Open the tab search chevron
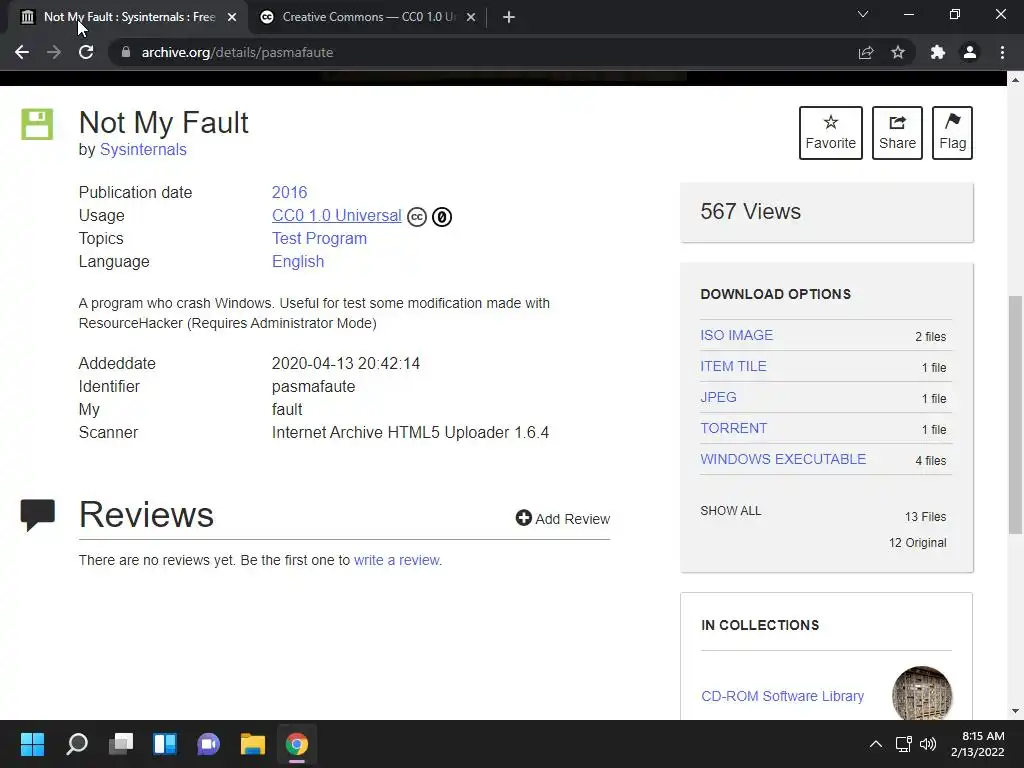 [863, 14]
